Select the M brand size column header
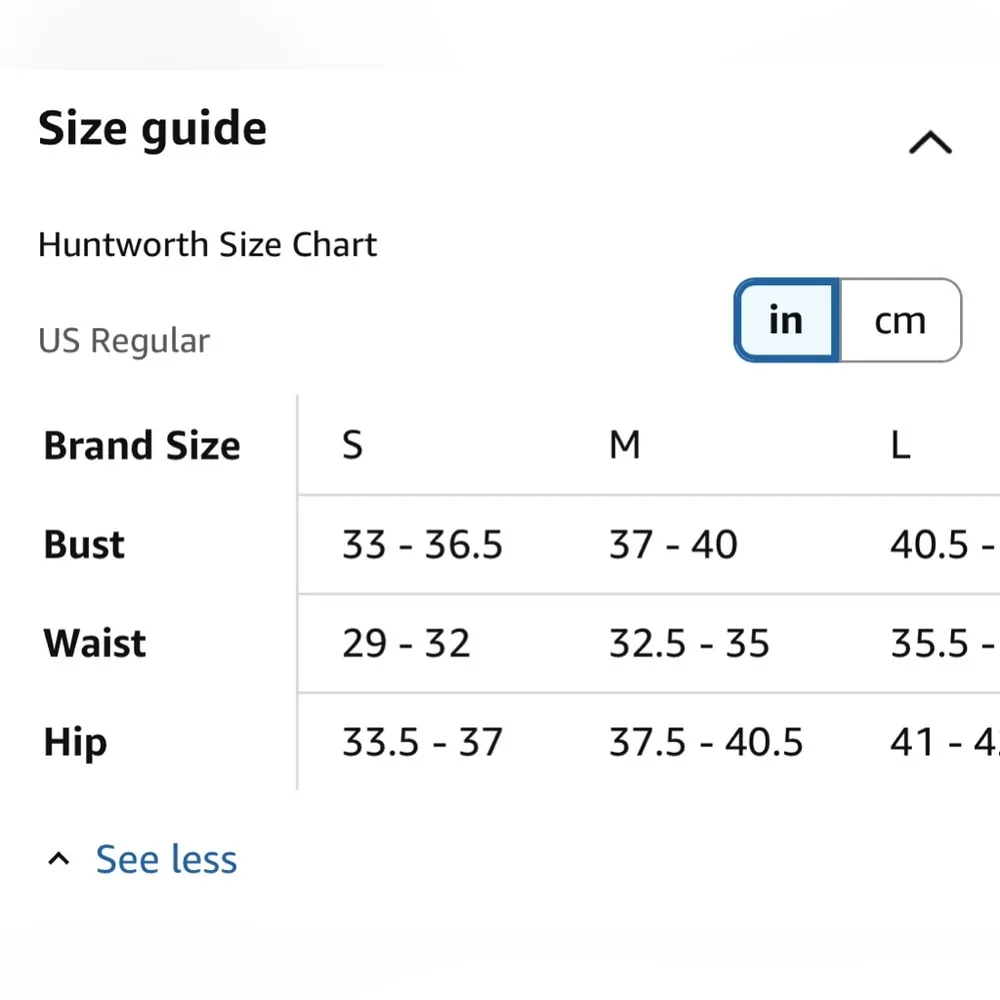Screen dimensions: 1000x1000 click(x=624, y=445)
